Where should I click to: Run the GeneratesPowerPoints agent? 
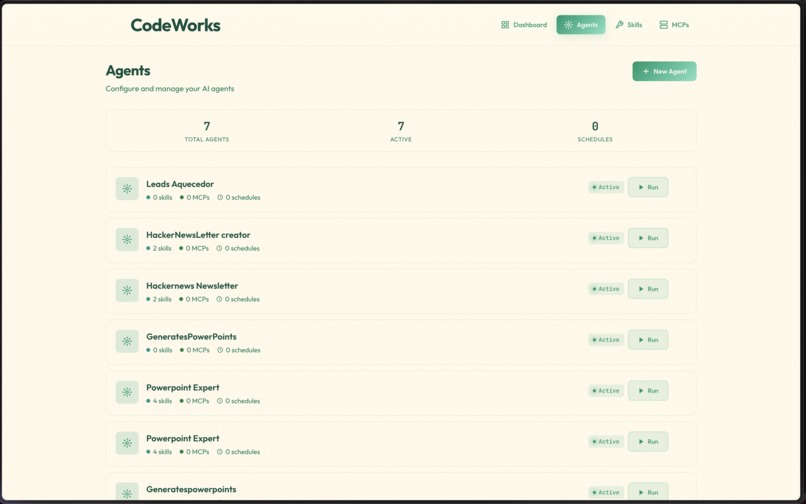648,340
